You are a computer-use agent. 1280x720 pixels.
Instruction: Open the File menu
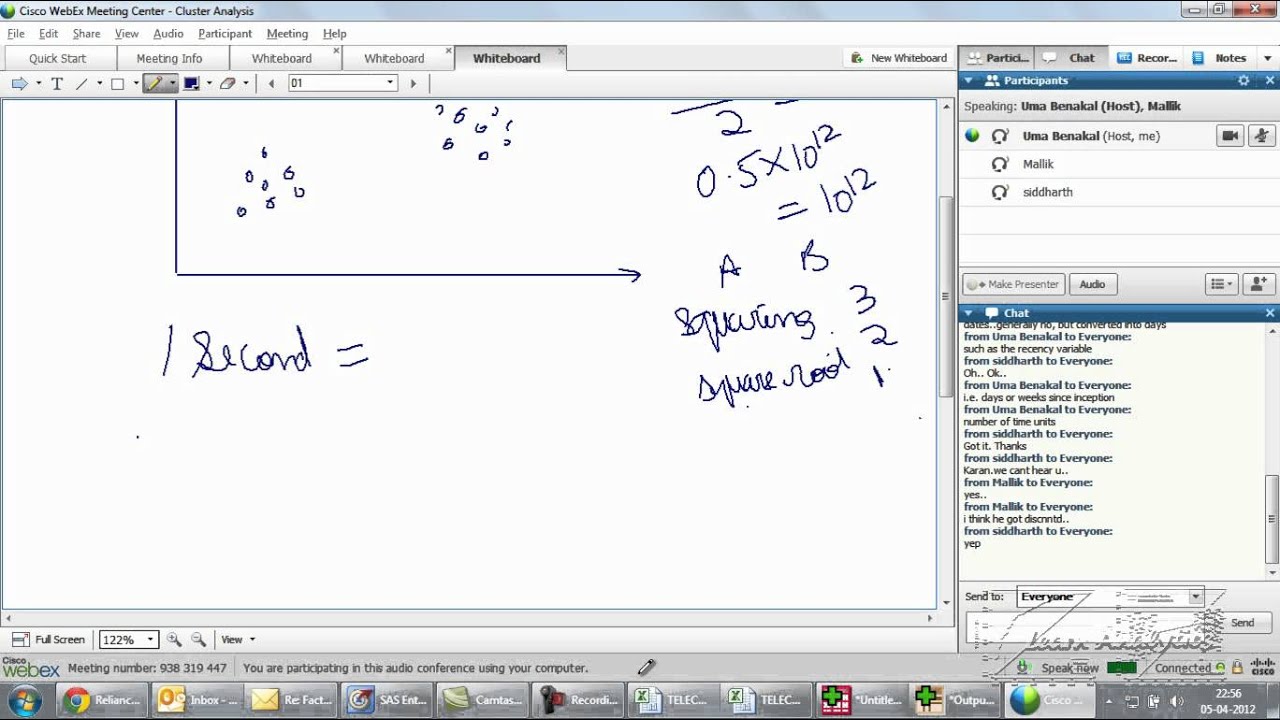coord(16,33)
